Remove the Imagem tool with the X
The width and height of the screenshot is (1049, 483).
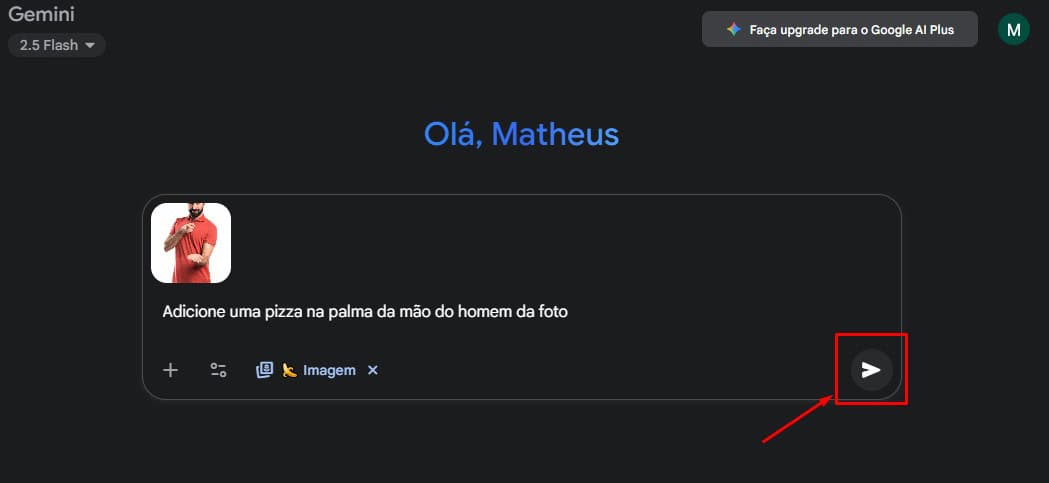(x=373, y=370)
